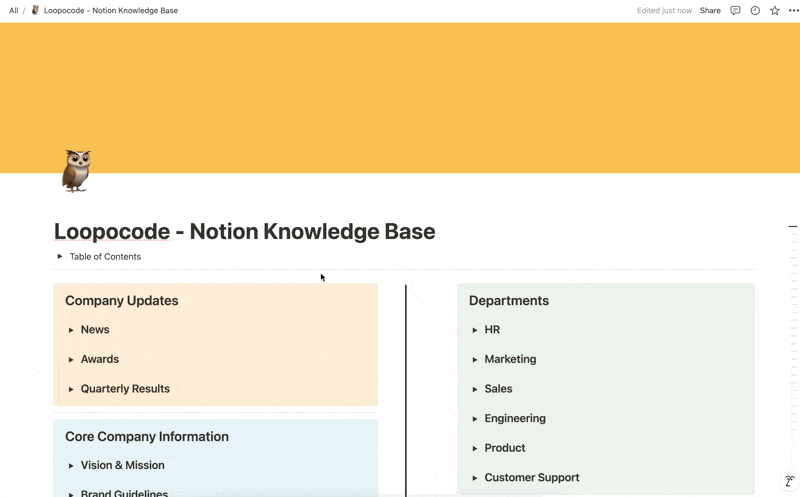This screenshot has height=497, width=800.
Task: Expand the Vision & Mission toggle
Action: pyautogui.click(x=71, y=465)
